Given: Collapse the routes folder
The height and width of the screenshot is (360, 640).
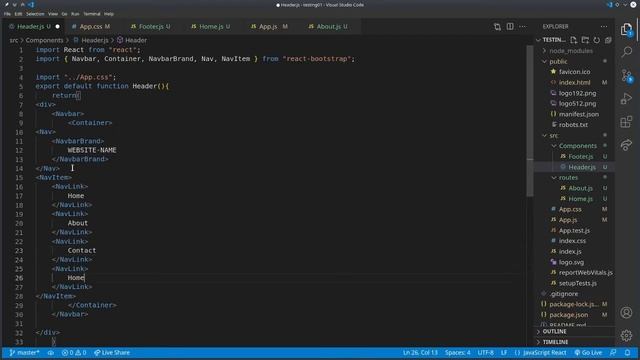Looking at the screenshot, I should pyautogui.click(x=568, y=178).
